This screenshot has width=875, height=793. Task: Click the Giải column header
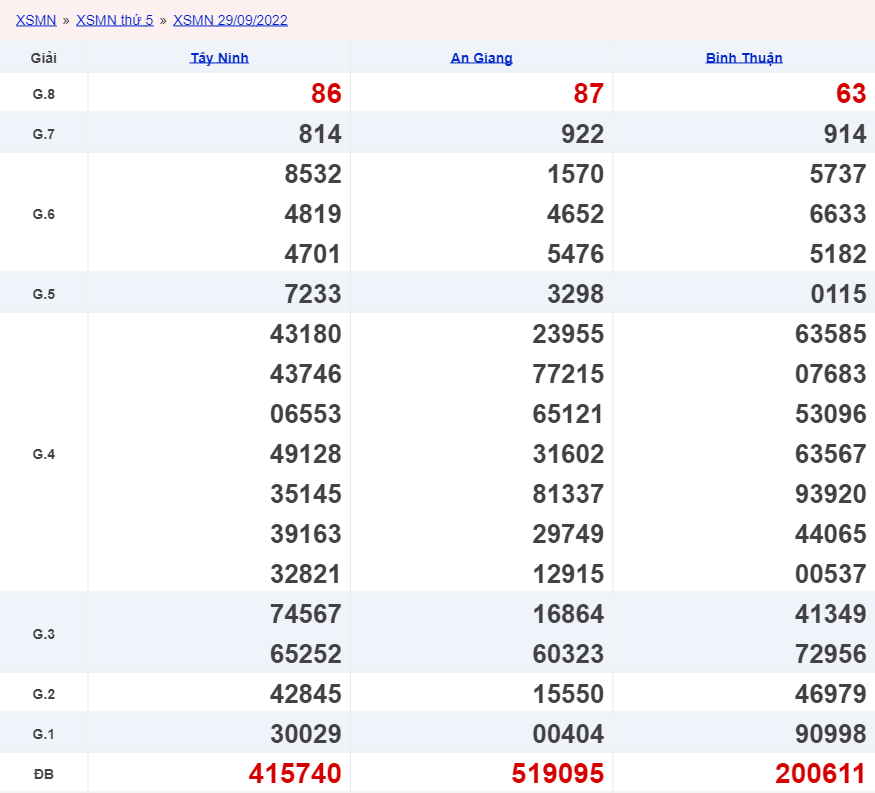coord(44,58)
